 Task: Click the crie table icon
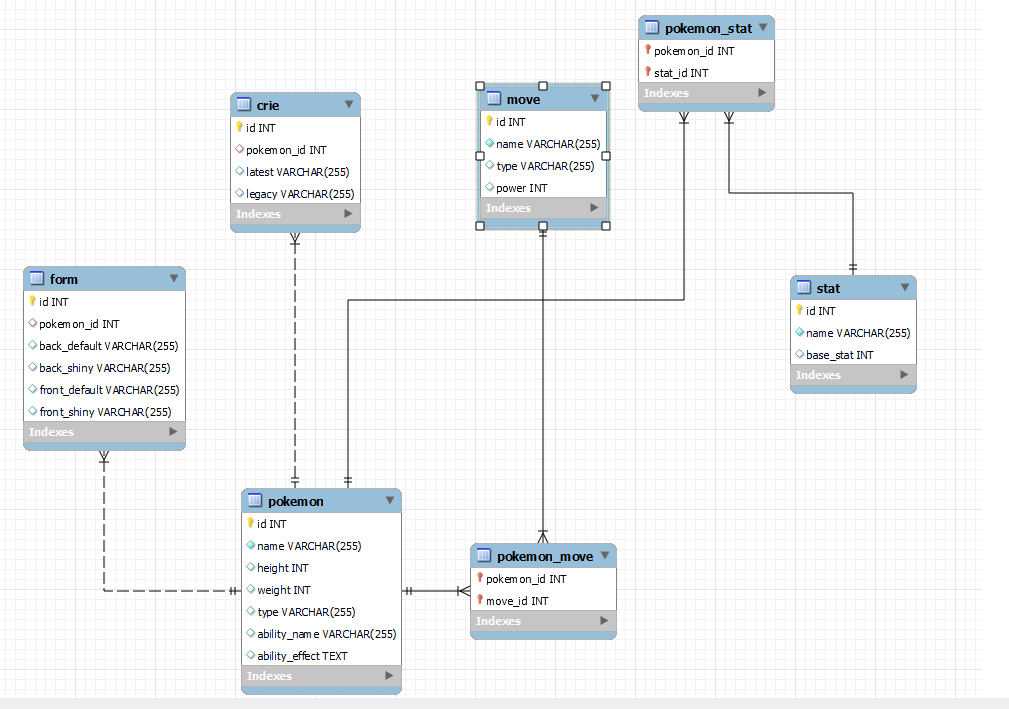244,104
